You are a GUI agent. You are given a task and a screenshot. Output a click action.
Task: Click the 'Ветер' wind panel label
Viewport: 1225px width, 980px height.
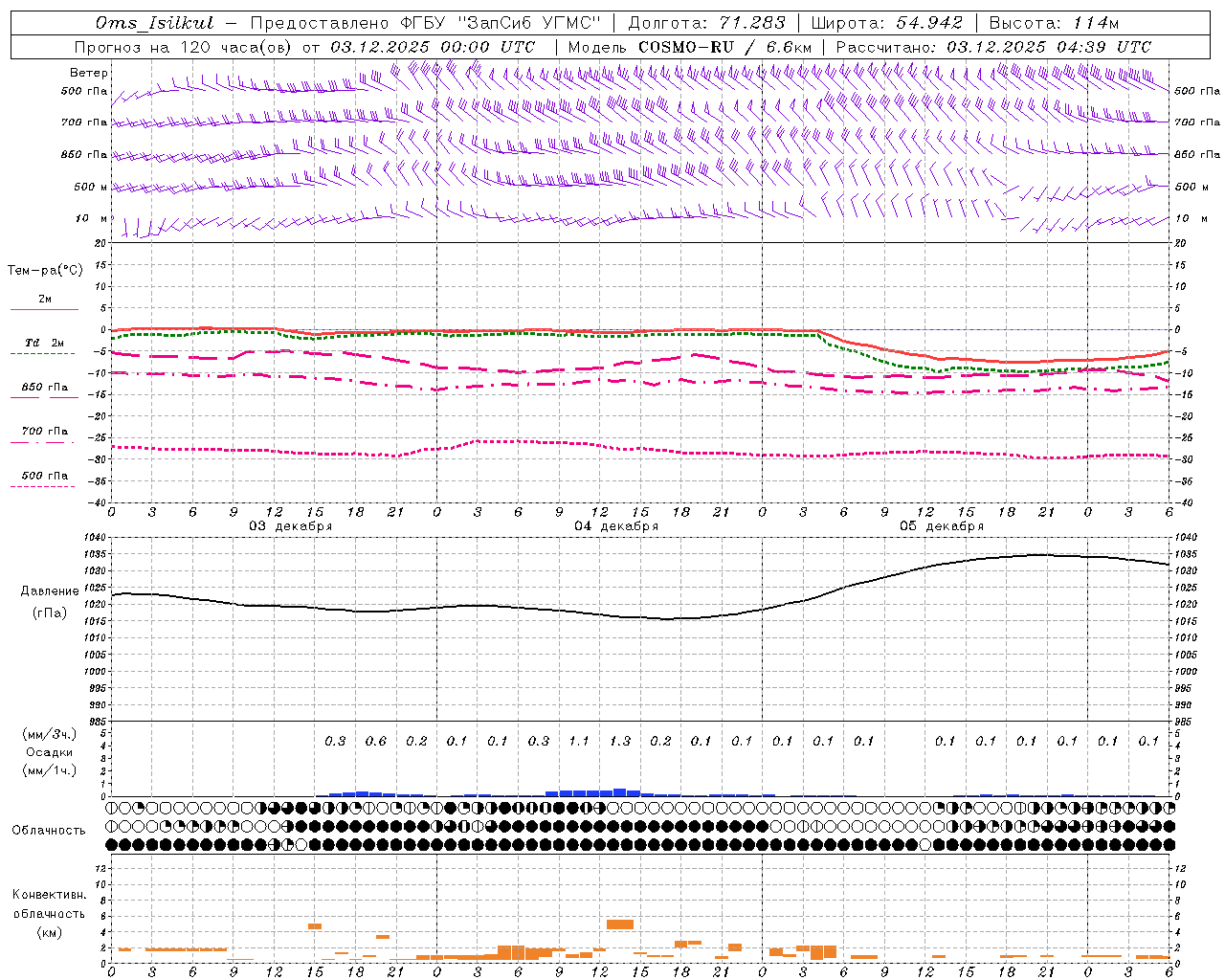[89, 73]
